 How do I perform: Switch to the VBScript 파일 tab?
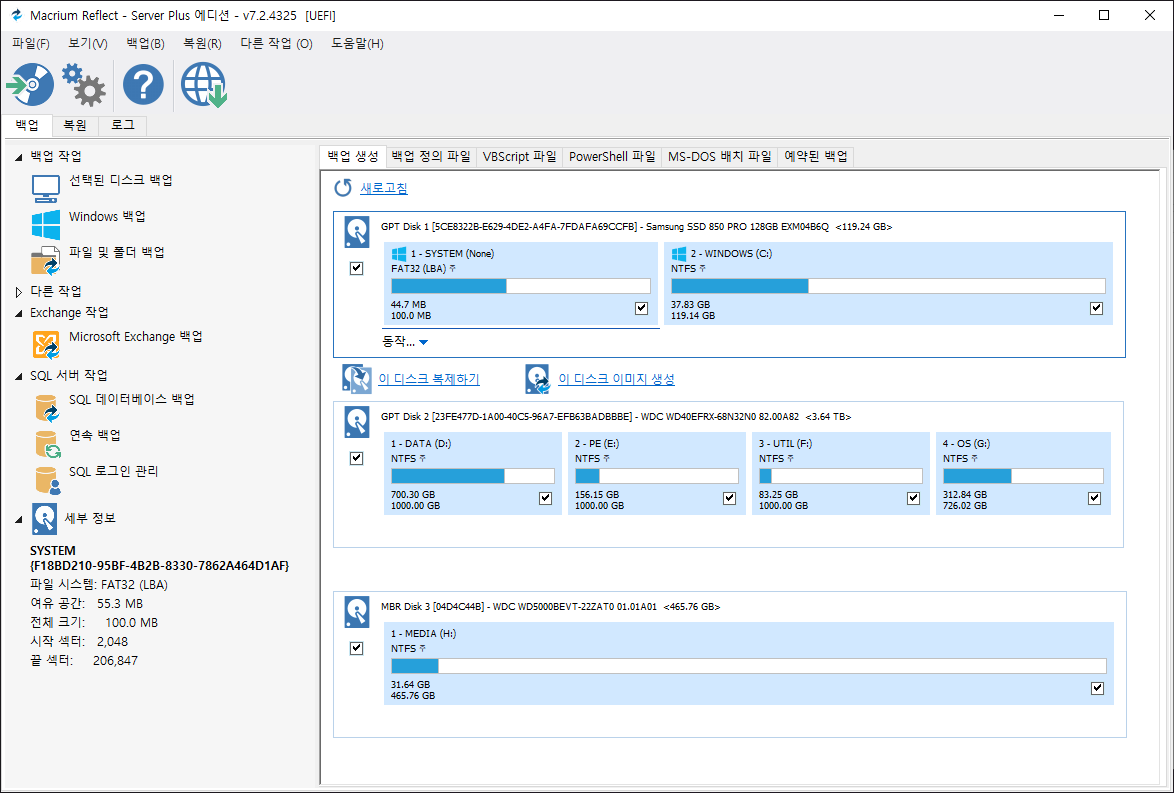pos(520,157)
